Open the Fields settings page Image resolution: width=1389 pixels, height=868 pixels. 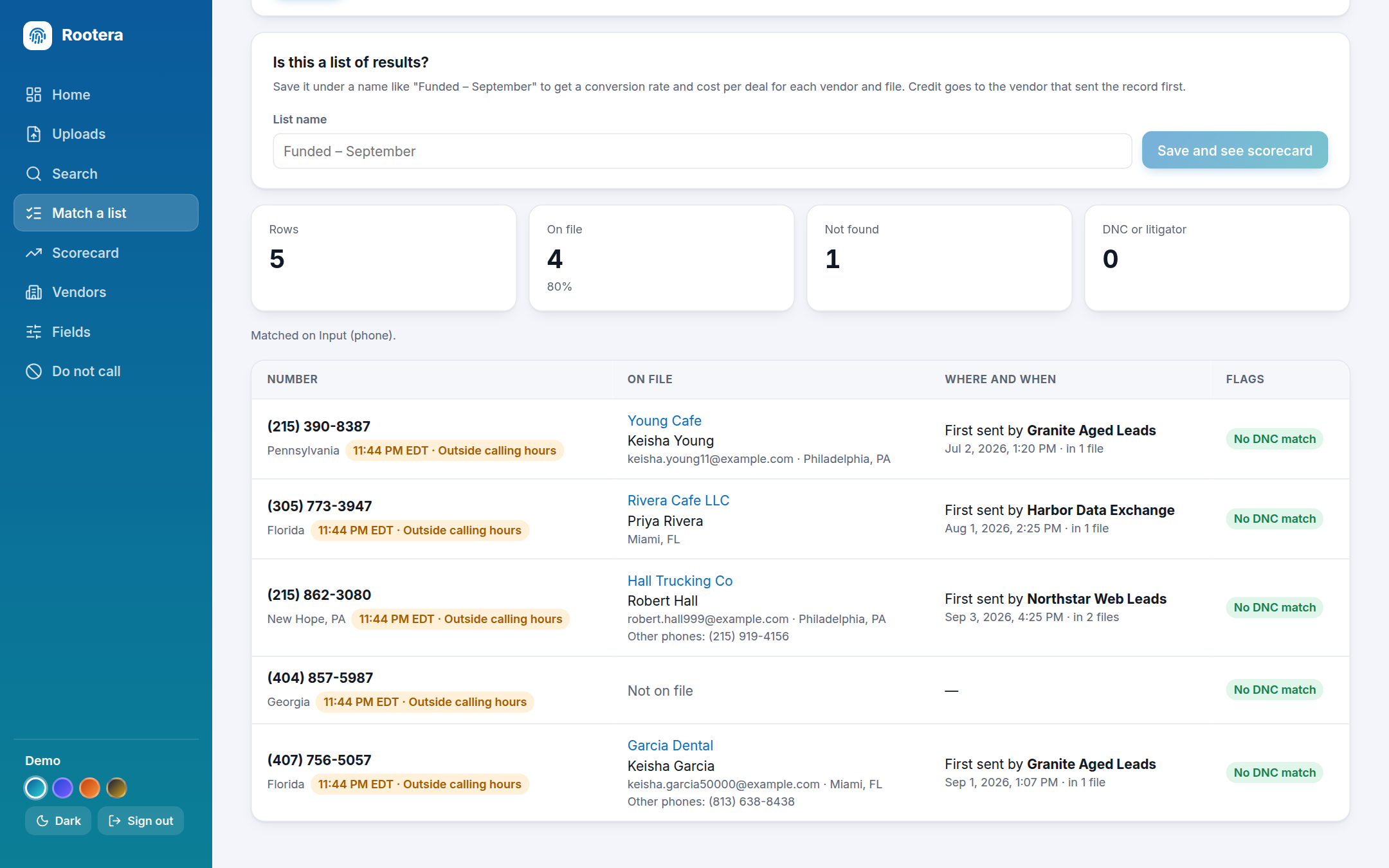coord(106,332)
